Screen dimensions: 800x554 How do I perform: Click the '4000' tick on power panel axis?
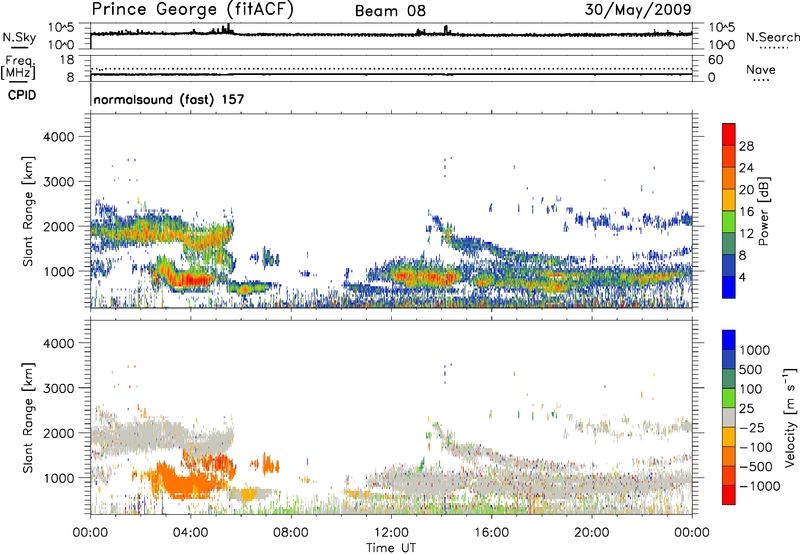pyautogui.click(x=59, y=137)
